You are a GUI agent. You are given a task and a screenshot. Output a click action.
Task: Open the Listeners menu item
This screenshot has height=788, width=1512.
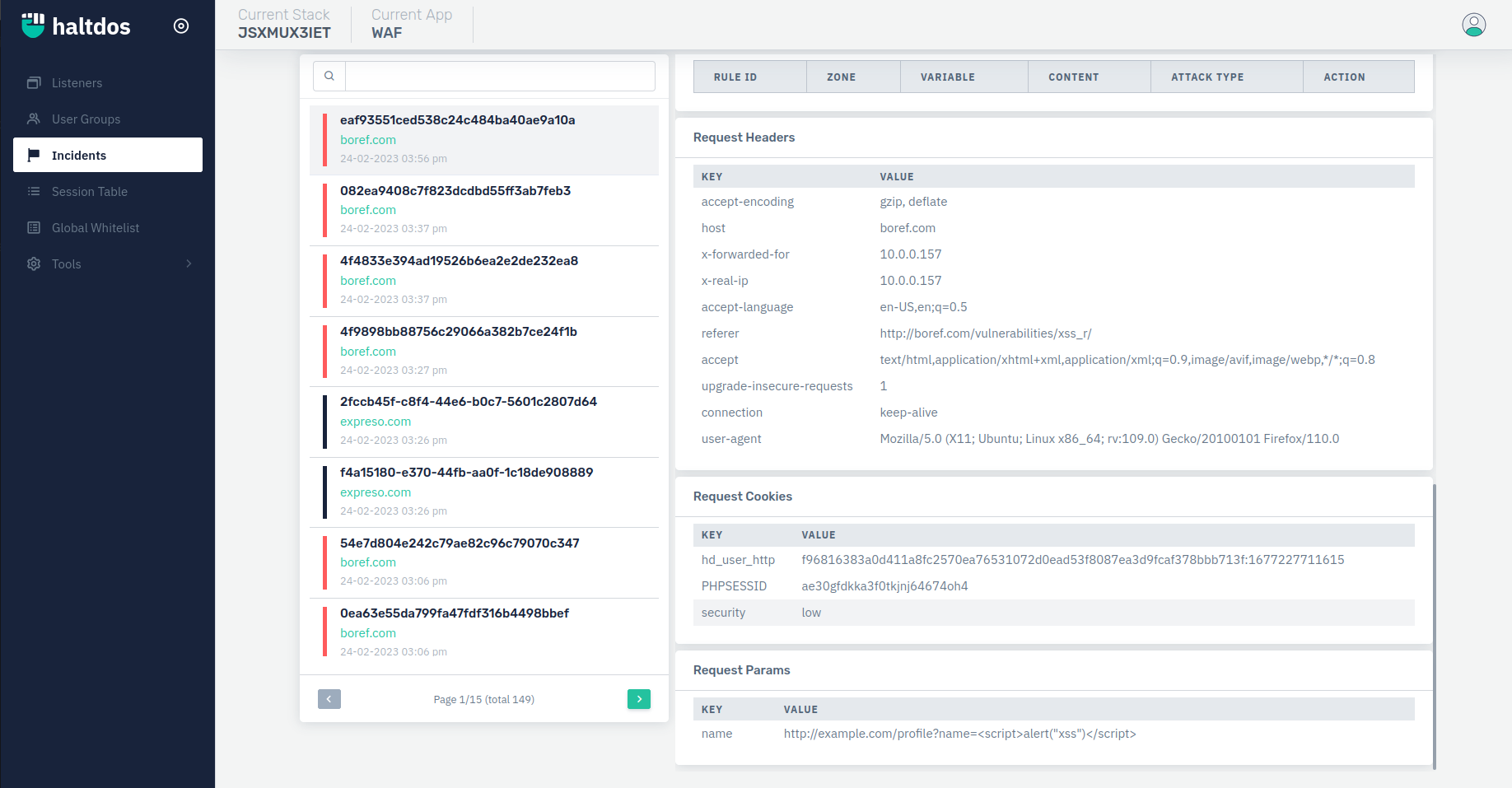(x=108, y=82)
